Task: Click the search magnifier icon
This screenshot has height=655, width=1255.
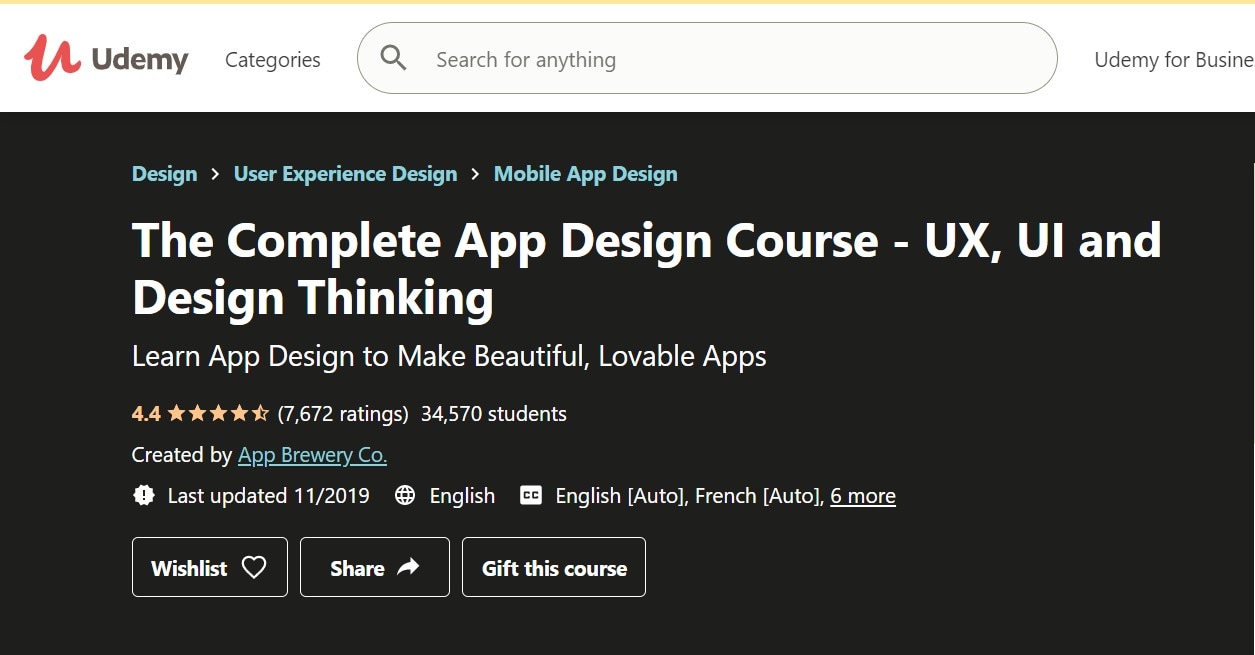Action: [x=394, y=59]
